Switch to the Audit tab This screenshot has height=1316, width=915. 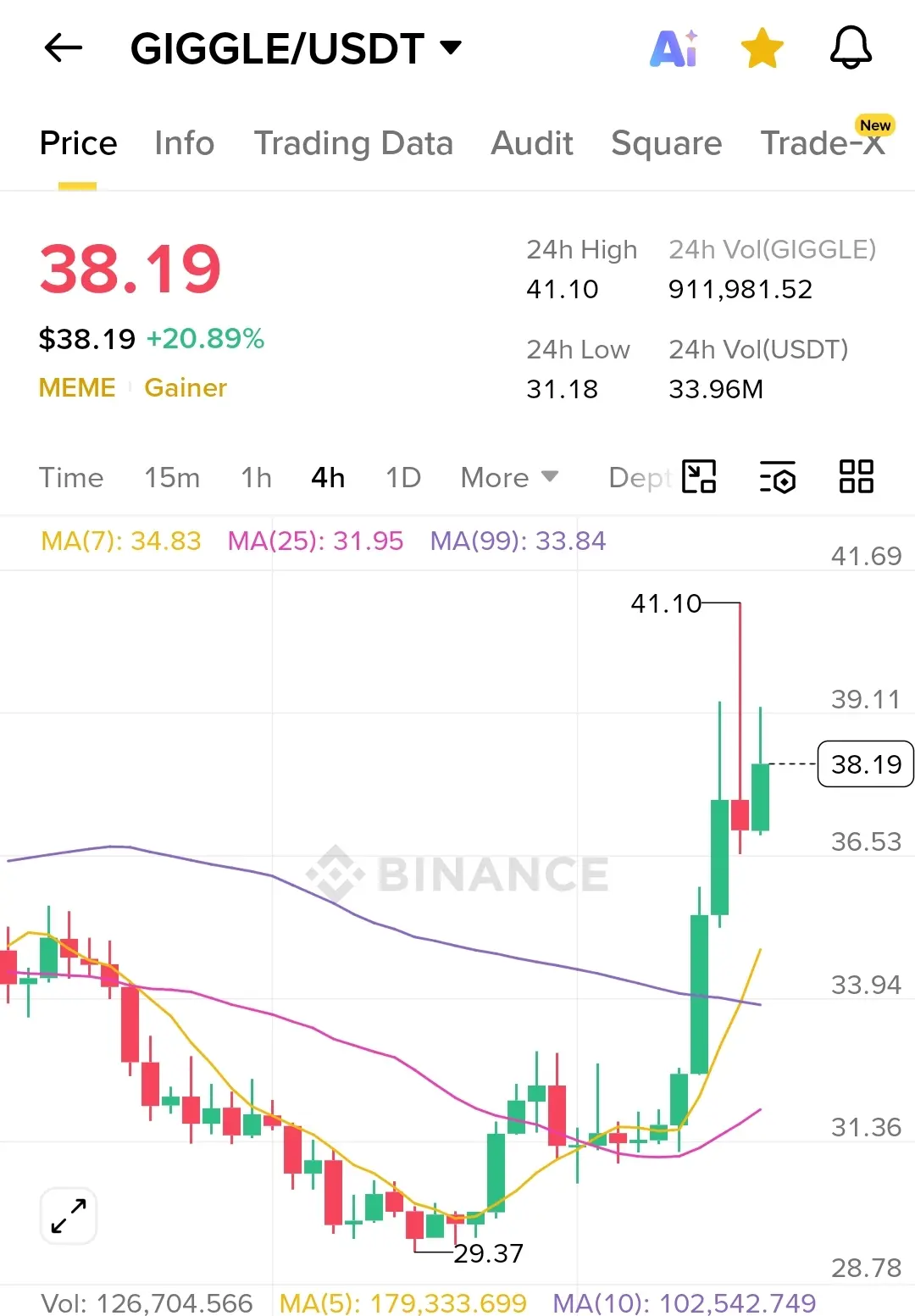coord(532,143)
